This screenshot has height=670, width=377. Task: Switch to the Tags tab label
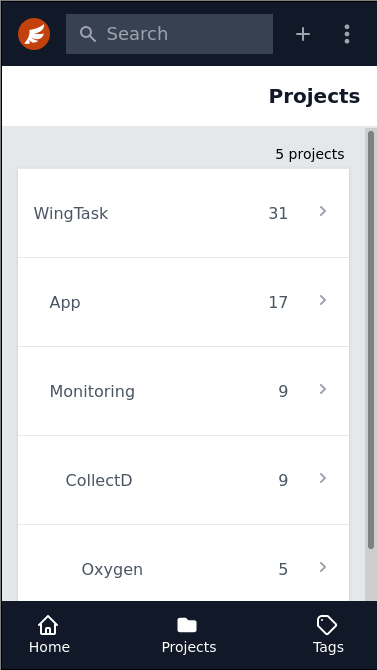click(x=328, y=647)
